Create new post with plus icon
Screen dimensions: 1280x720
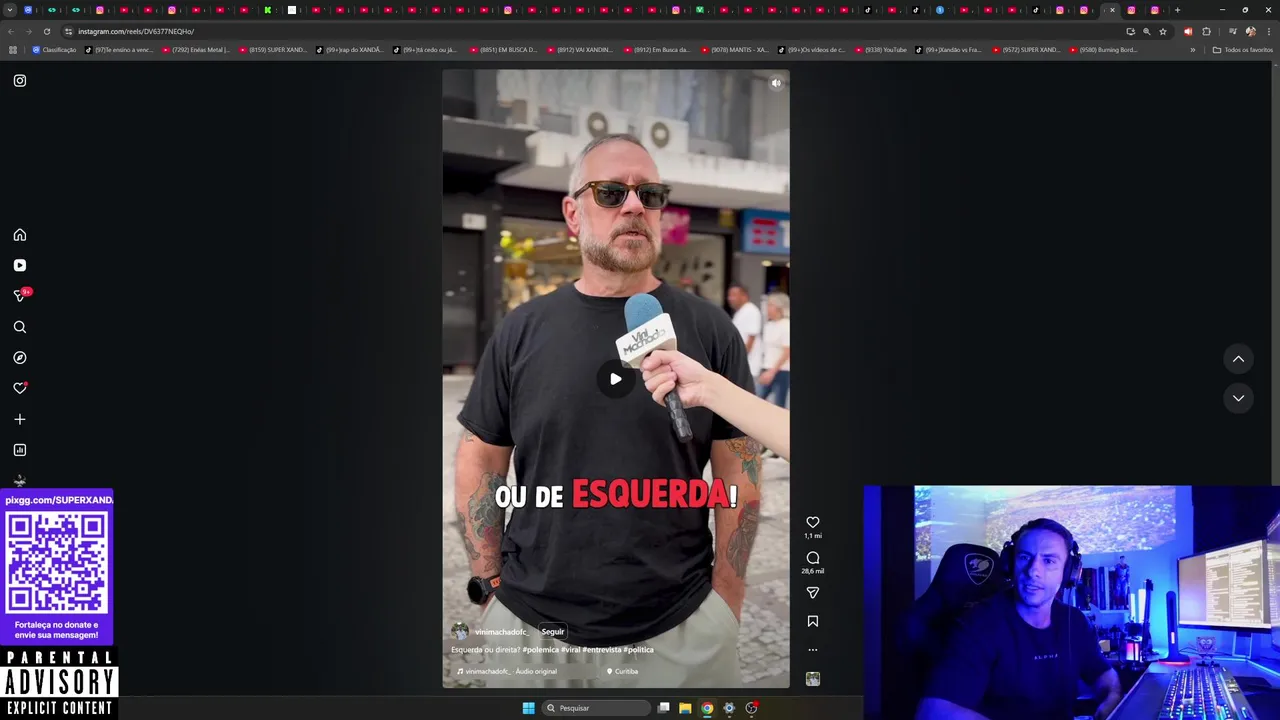click(20, 419)
